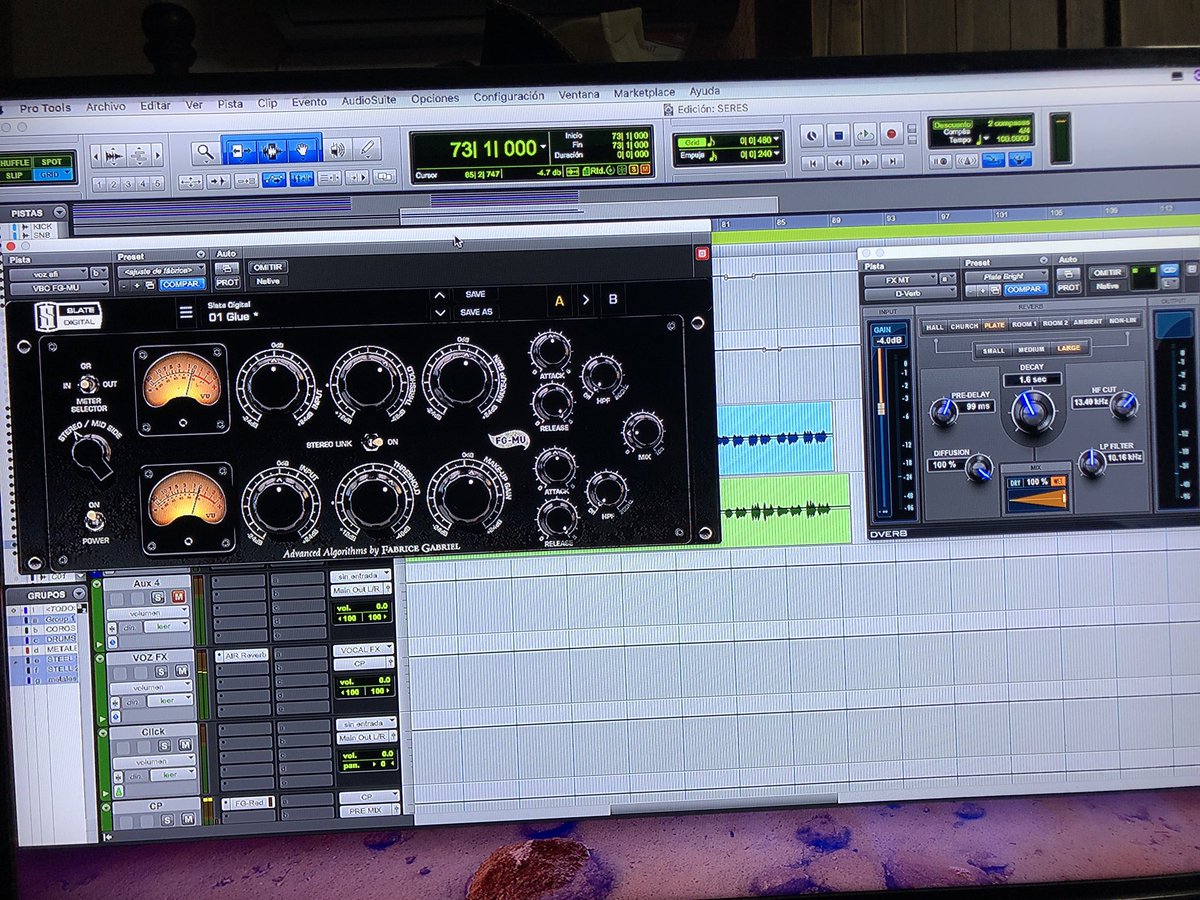Toggle the Meter Selector switch
This screenshot has width=1200, height=900.
click(89, 383)
